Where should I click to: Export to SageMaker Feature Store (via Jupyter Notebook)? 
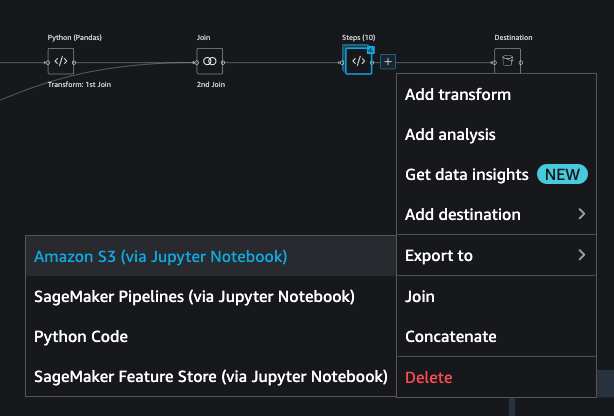point(211,376)
